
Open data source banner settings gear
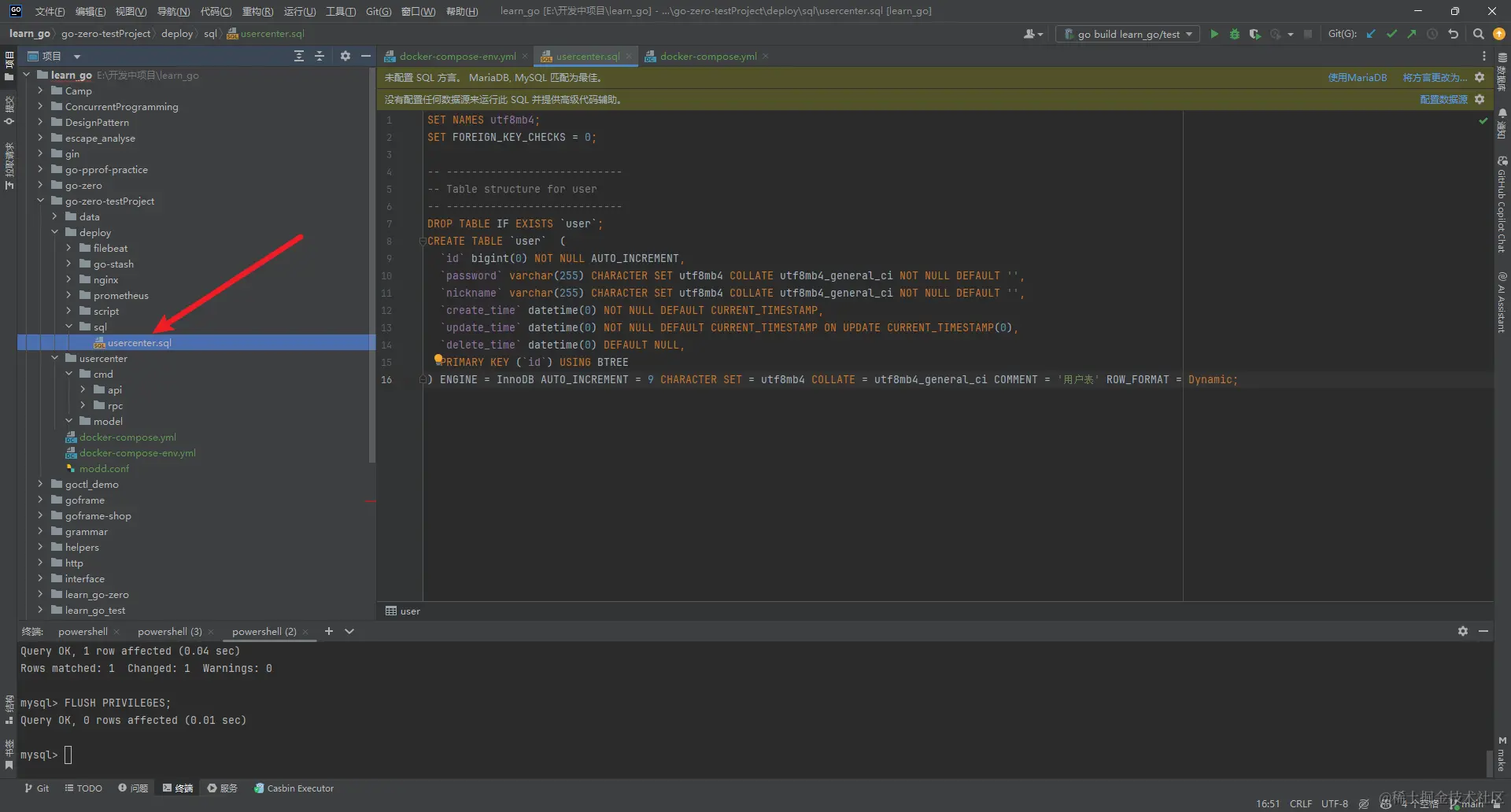pyautogui.click(x=1480, y=99)
